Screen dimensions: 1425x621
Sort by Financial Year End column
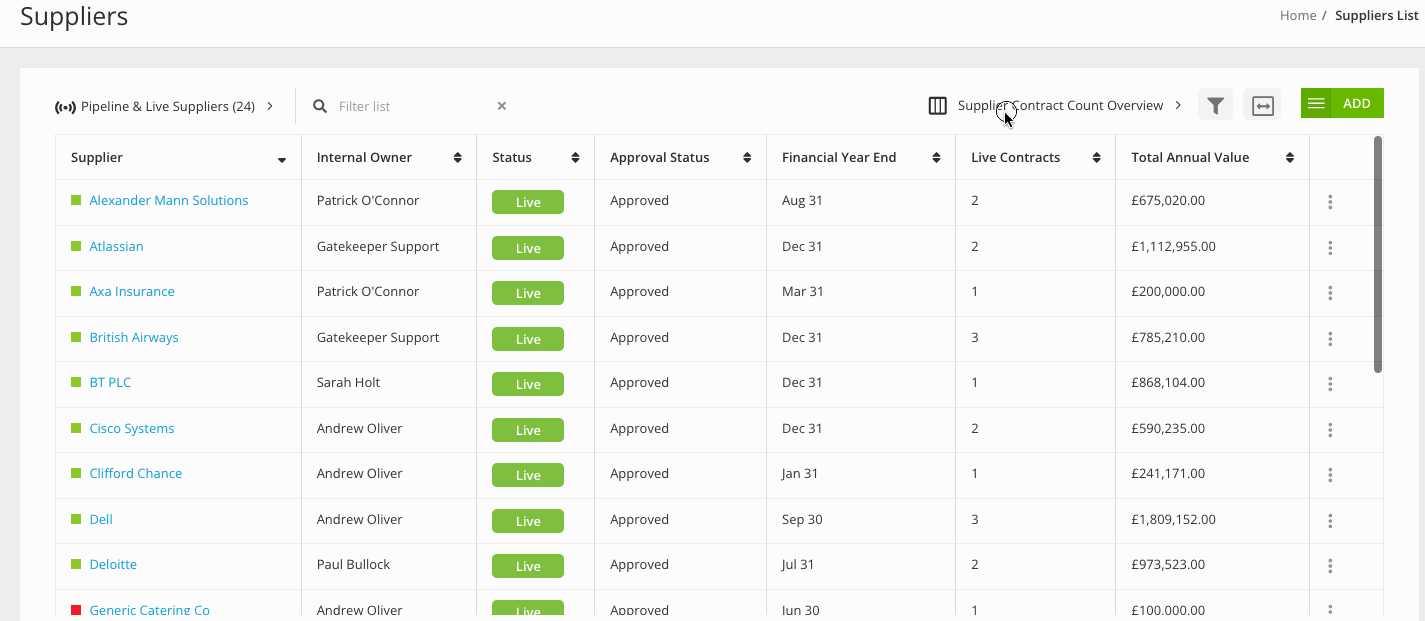click(x=936, y=158)
